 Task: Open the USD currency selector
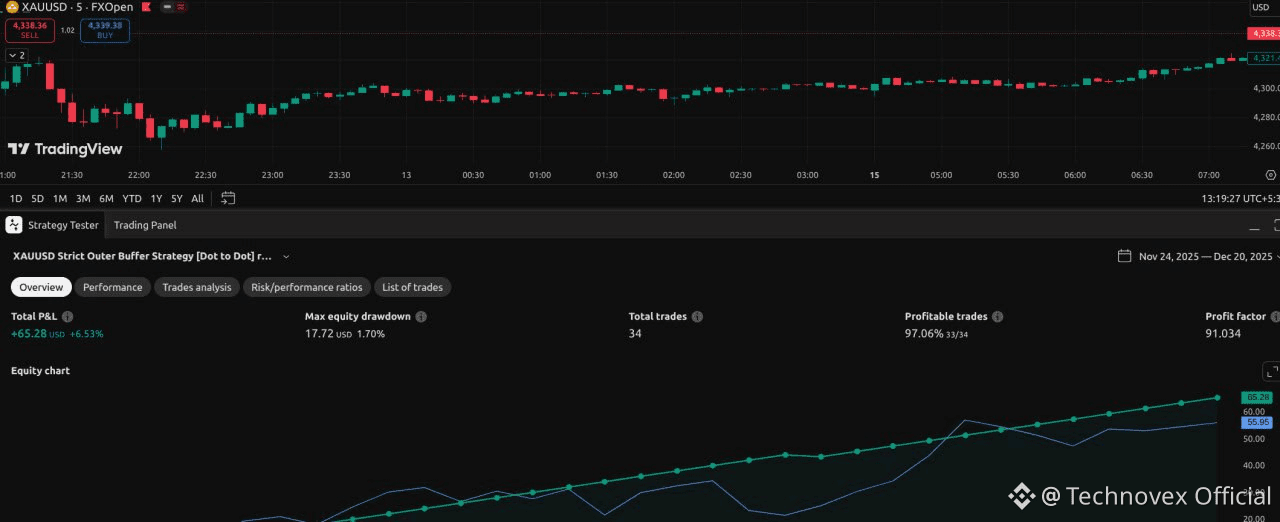pos(1260,8)
